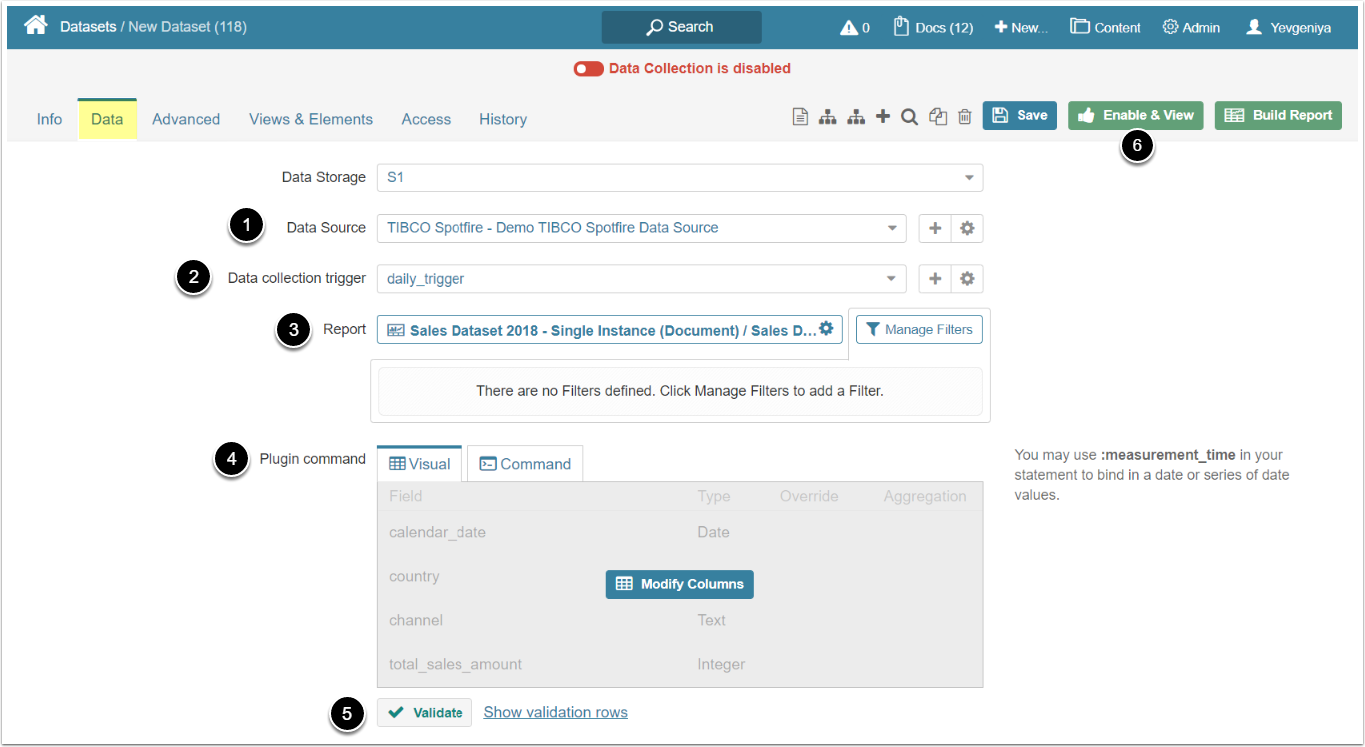Select the Data tab
This screenshot has height=747, width=1365.
pyautogui.click(x=107, y=119)
